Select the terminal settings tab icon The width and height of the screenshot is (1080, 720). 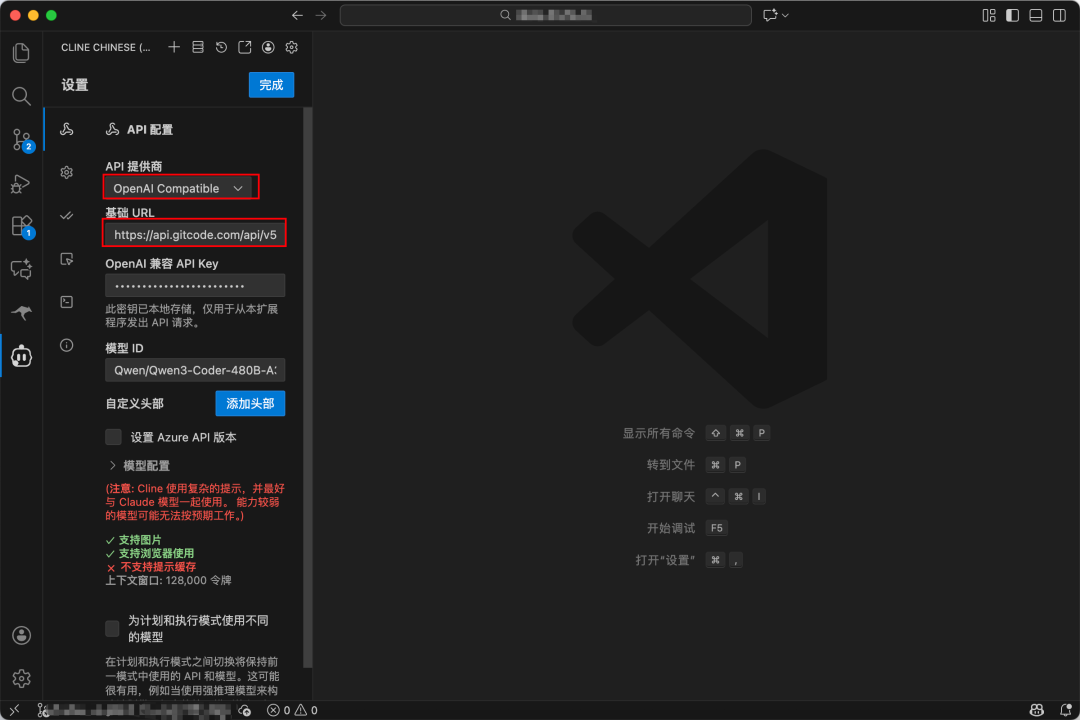coord(67,302)
